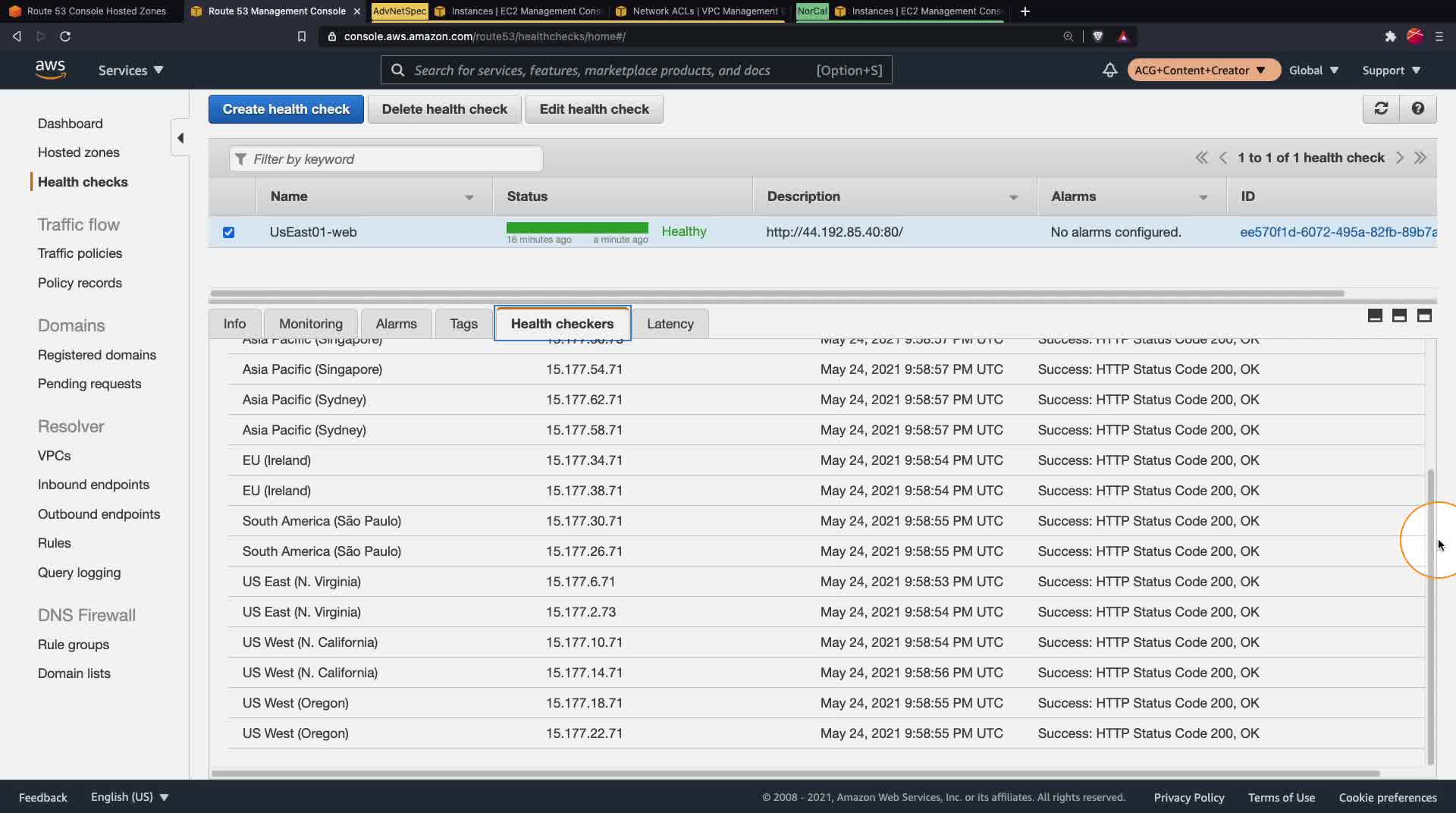Image resolution: width=1456 pixels, height=813 pixels.
Task: Close the Route 53 Management Console tab
Action: click(356, 11)
